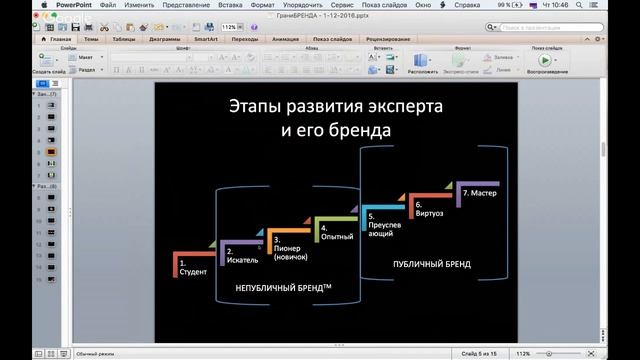
Task: Click the Slide sorter view icon in status bar
Action: (51, 354)
